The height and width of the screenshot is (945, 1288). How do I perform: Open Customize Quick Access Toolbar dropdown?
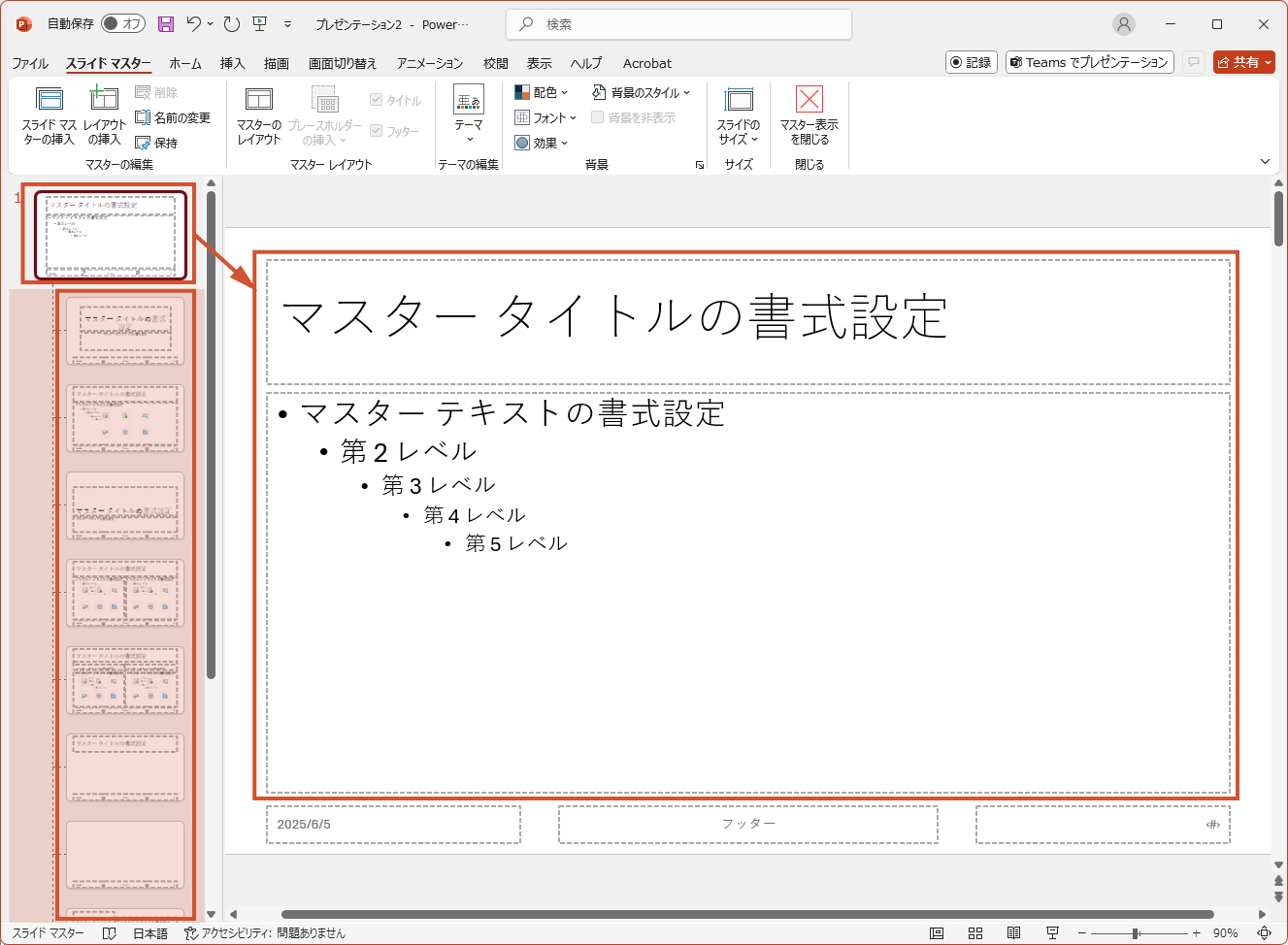tap(287, 24)
